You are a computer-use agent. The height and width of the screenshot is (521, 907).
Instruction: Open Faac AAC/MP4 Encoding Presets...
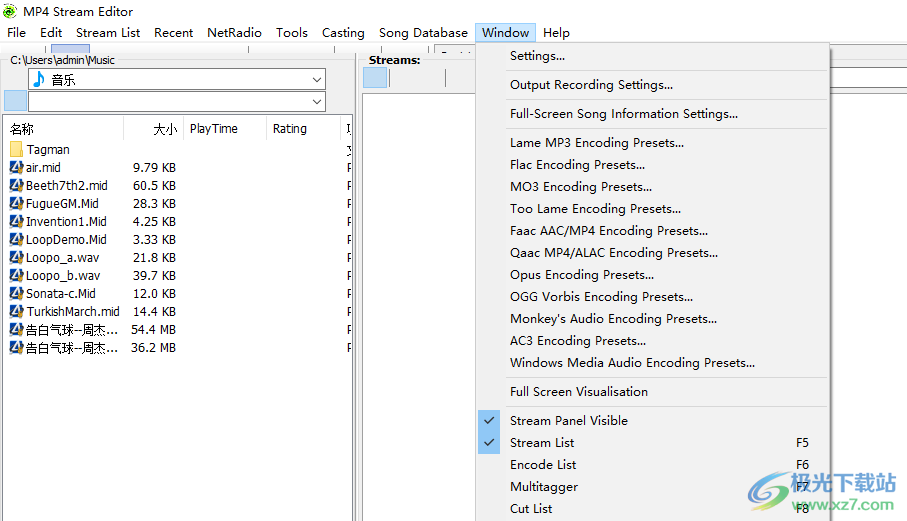pos(652,231)
